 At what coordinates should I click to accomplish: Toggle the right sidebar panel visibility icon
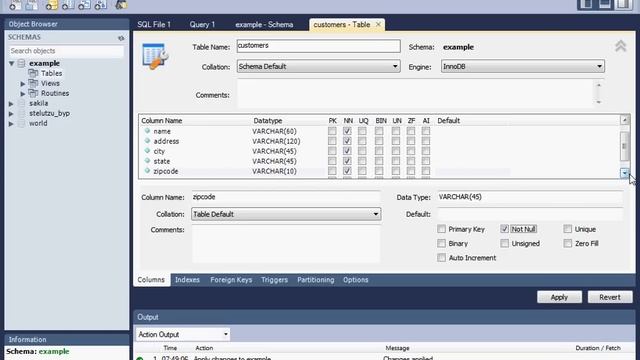pos(624,4)
